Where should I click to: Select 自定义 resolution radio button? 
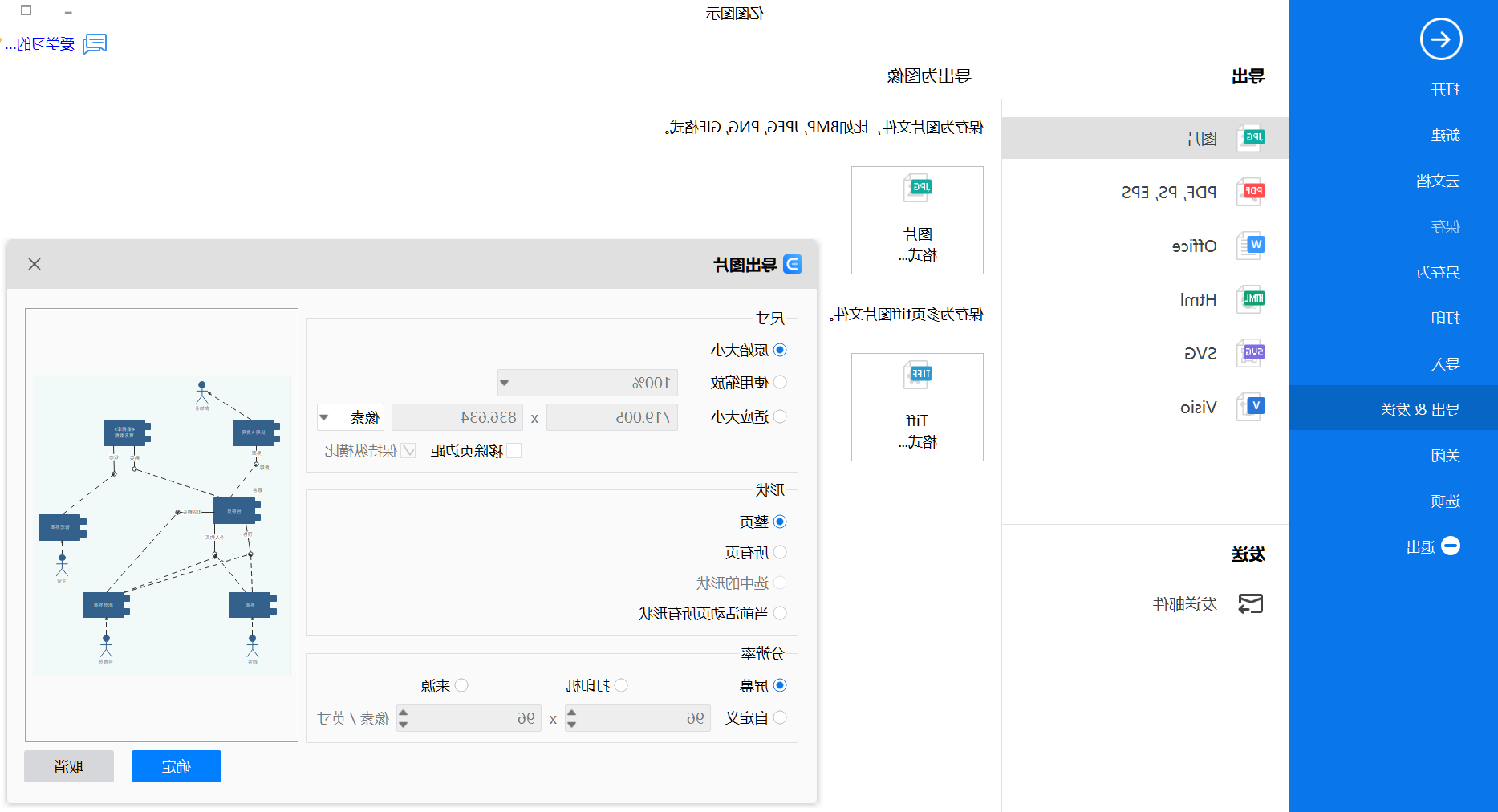pyautogui.click(x=780, y=717)
